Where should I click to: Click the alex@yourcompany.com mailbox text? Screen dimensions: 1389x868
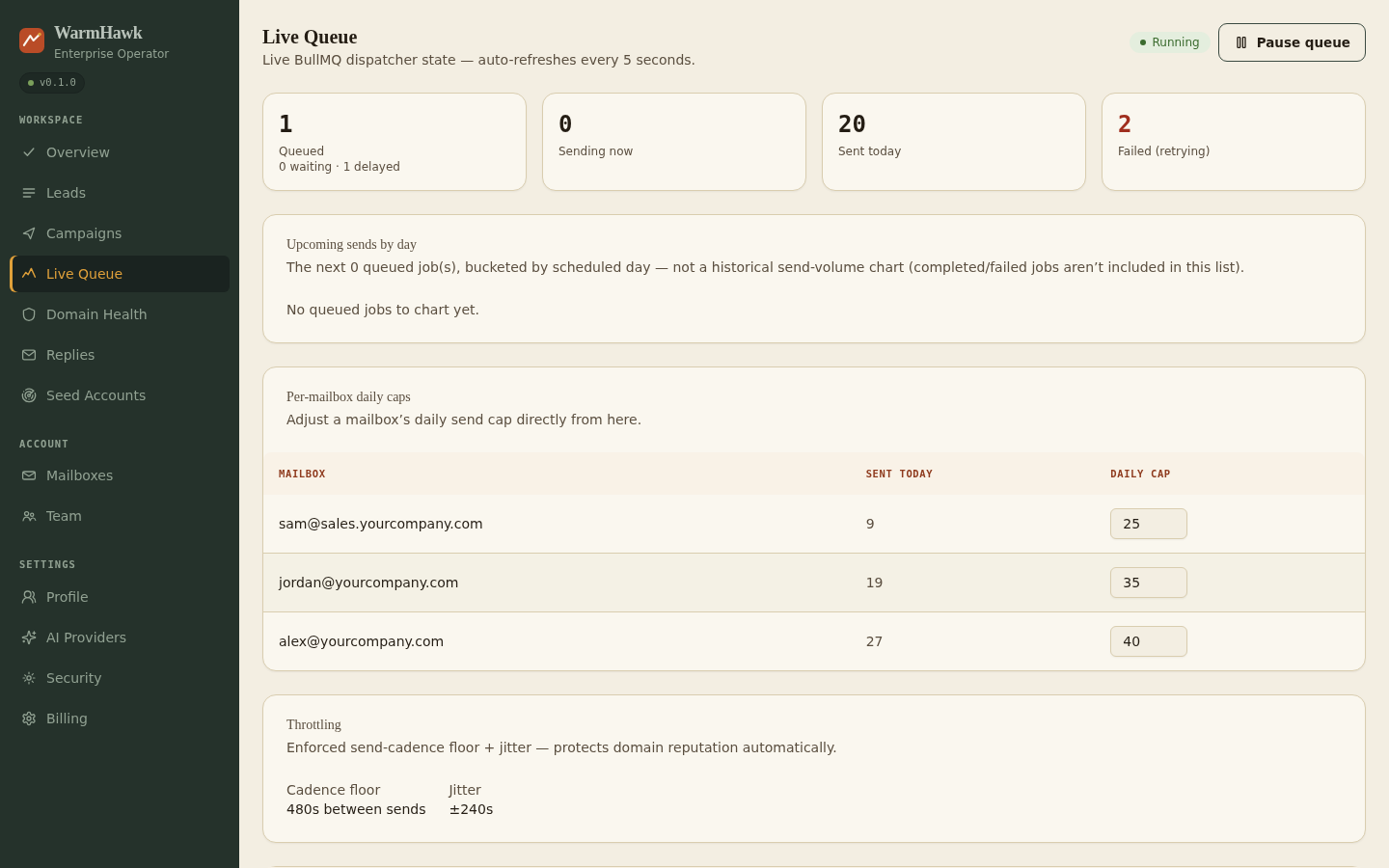click(361, 641)
